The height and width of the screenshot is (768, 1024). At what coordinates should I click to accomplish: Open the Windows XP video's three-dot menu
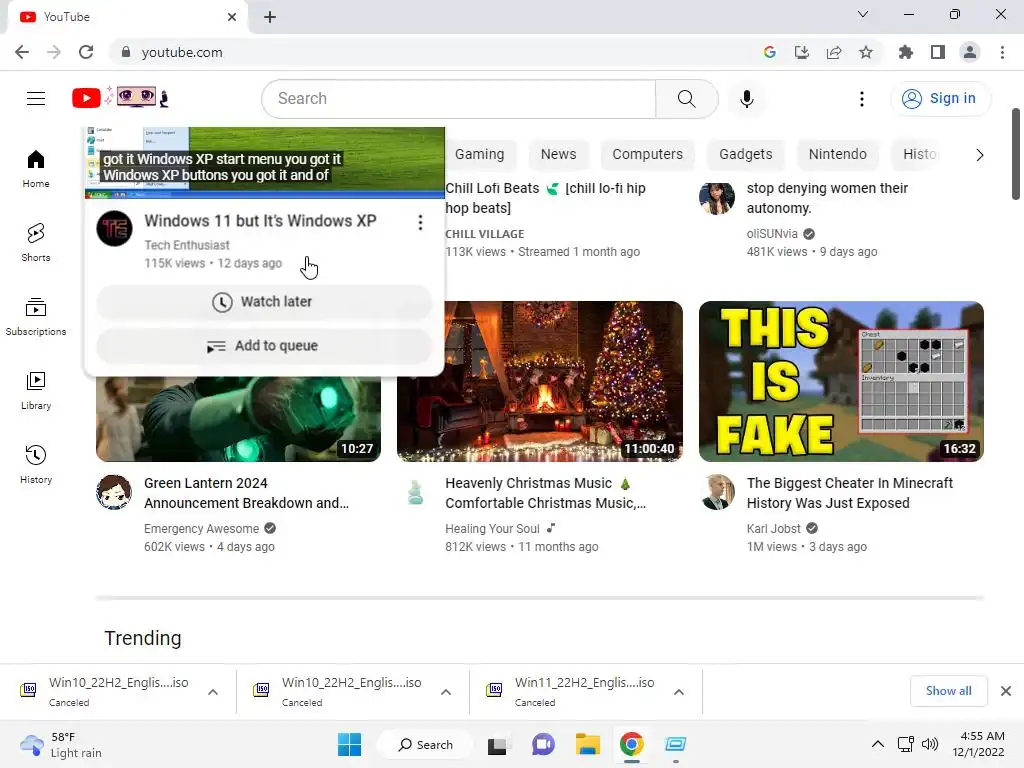click(421, 223)
